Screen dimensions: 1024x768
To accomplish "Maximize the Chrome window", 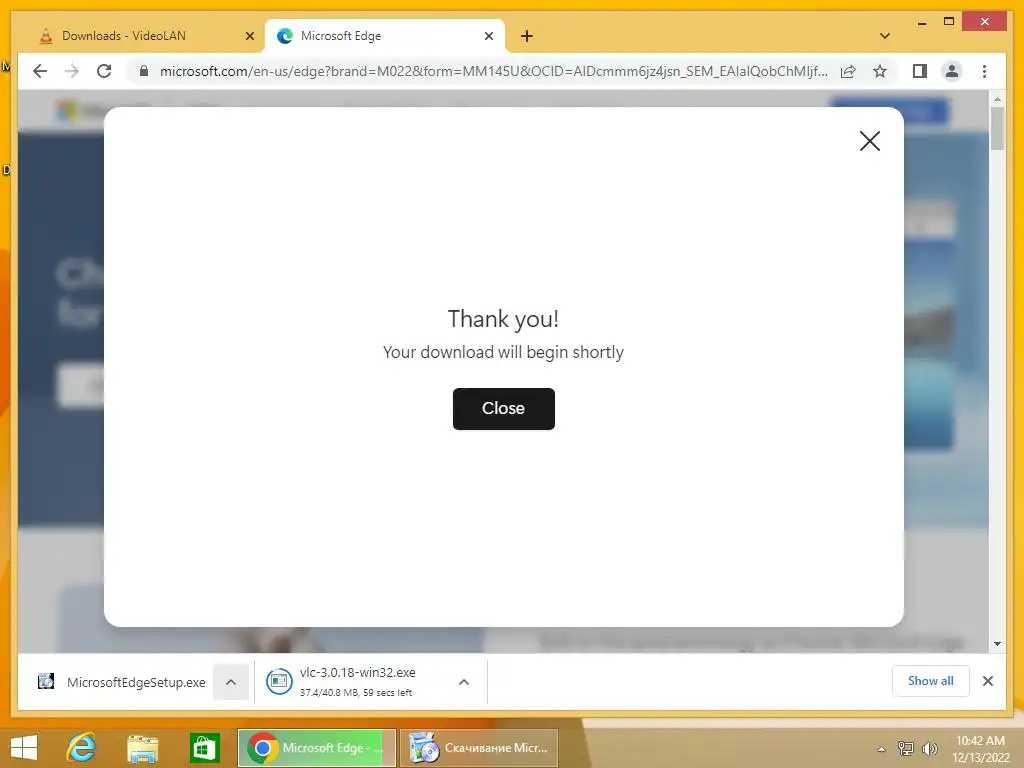I will tap(949, 22).
